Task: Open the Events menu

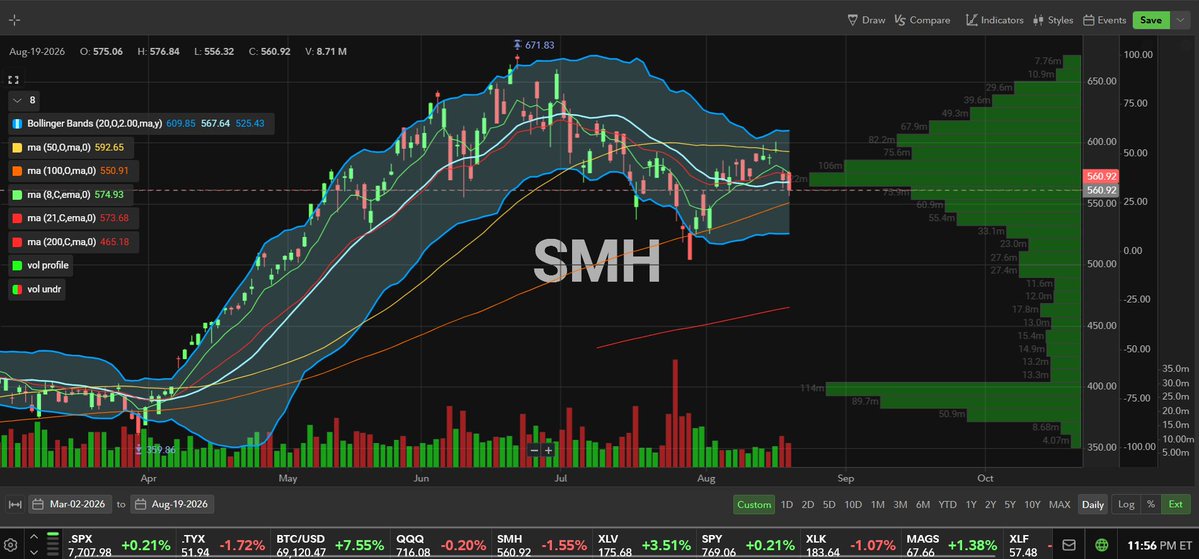Action: [1105, 20]
